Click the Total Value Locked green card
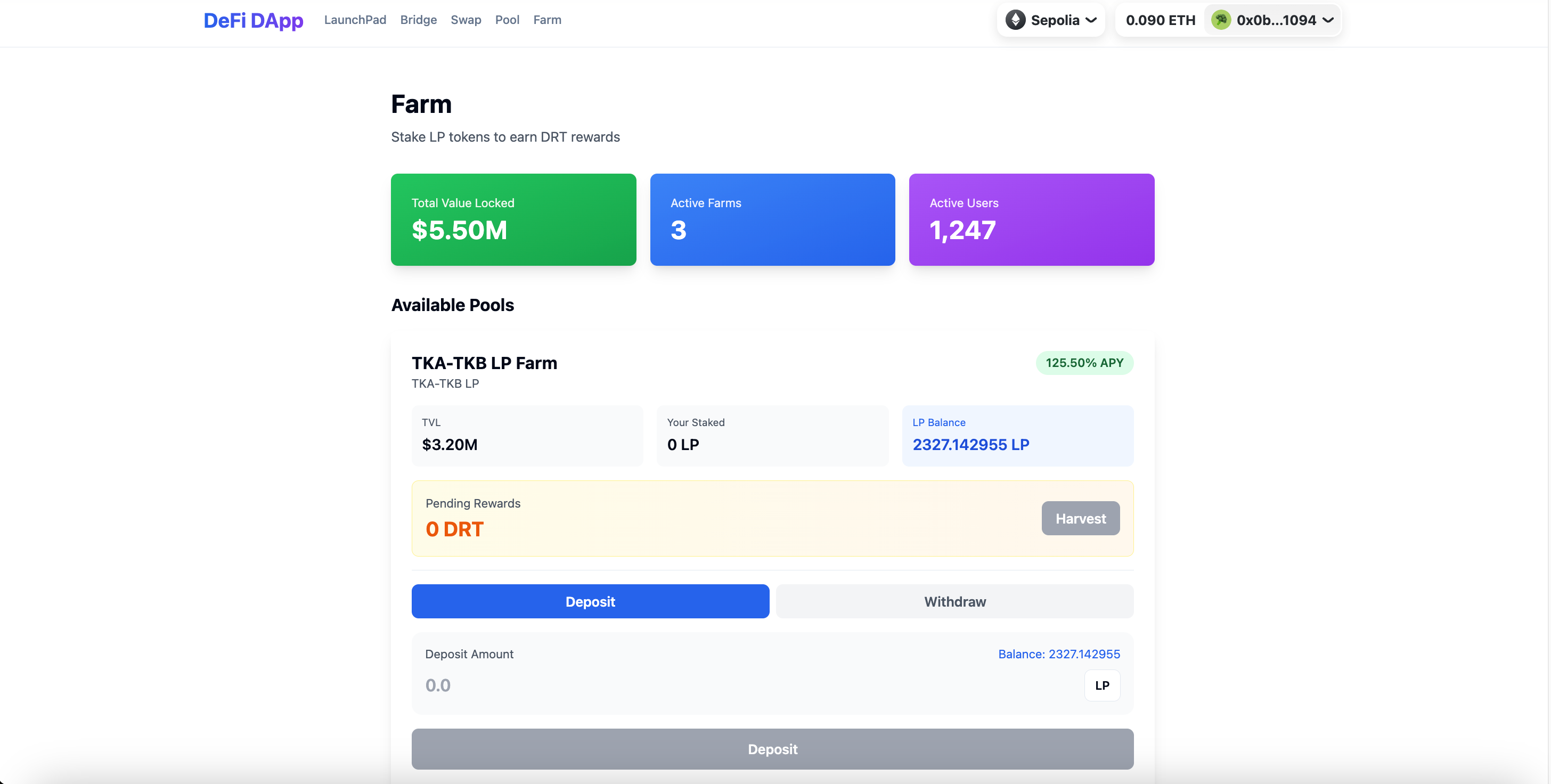Screen dimensions: 1551x784 pyautogui.click(x=513, y=219)
